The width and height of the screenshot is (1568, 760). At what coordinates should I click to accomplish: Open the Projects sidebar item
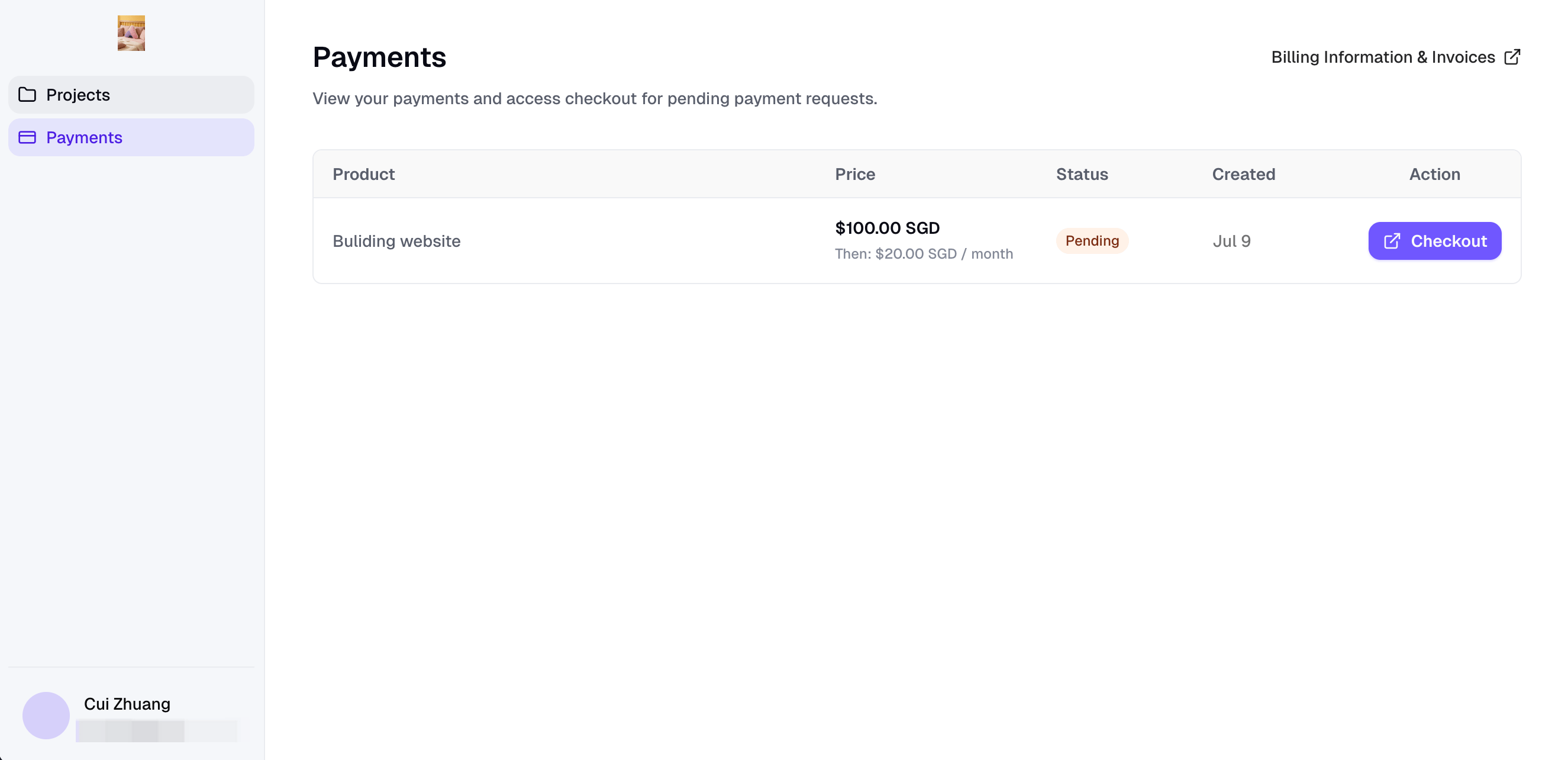(x=131, y=95)
